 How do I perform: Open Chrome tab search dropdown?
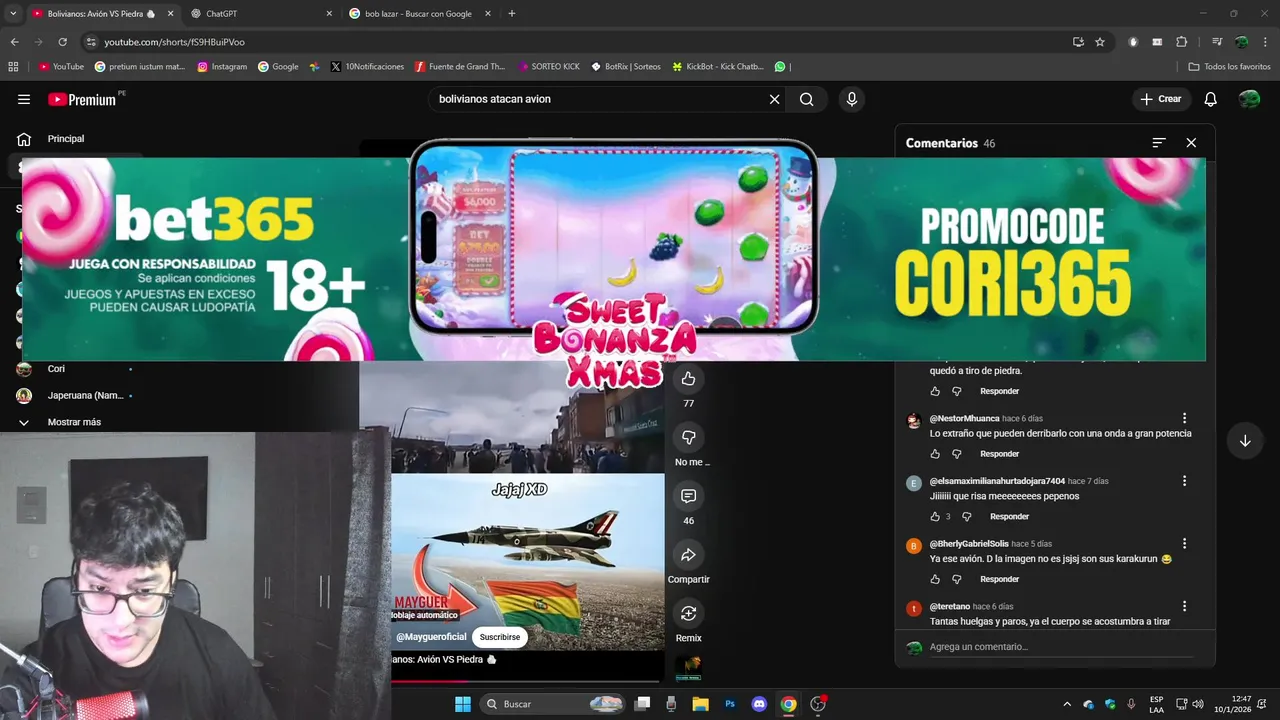click(x=13, y=14)
